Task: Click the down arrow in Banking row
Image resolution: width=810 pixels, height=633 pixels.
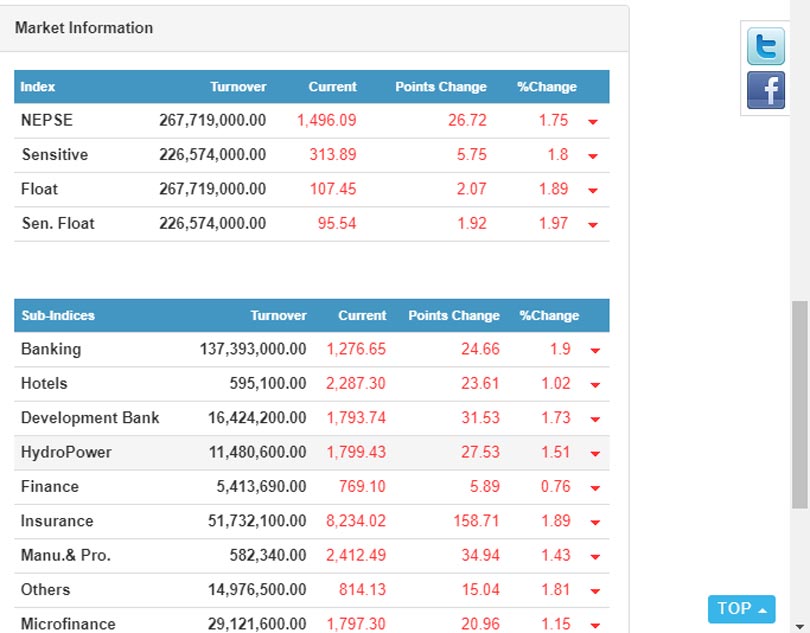Action: (x=595, y=351)
